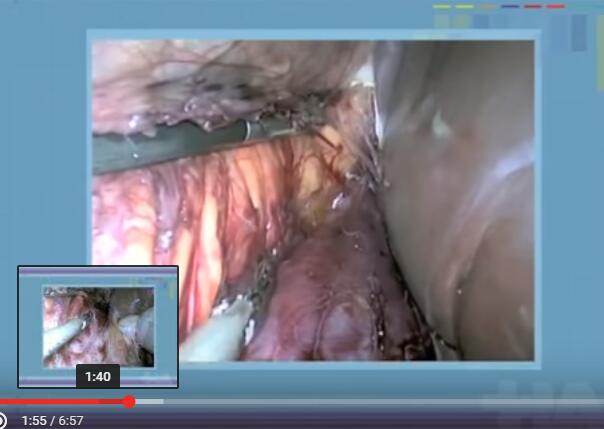
Task: Click the orange color bar at top right
Action: pyautogui.click(x=487, y=6)
